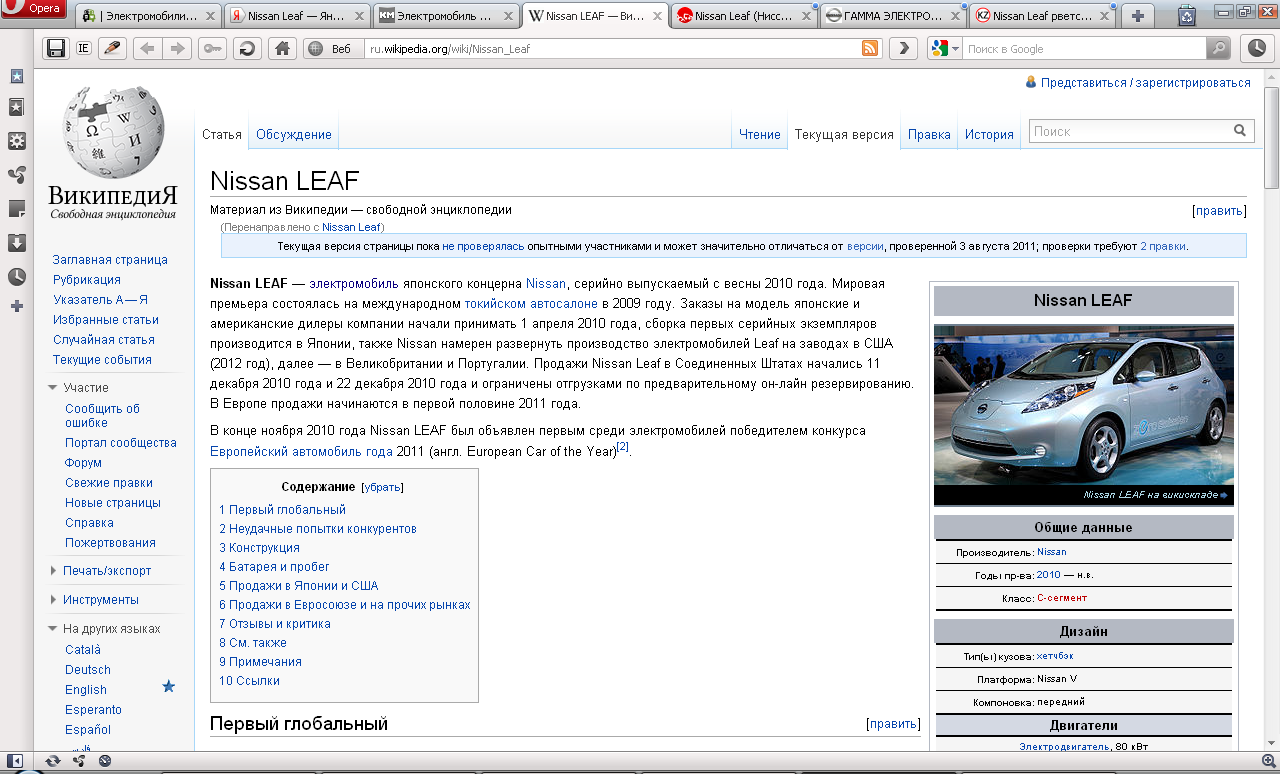The width and height of the screenshot is (1280, 774).
Task: Open the 'Обсуждение' article tab
Action: click(x=293, y=134)
